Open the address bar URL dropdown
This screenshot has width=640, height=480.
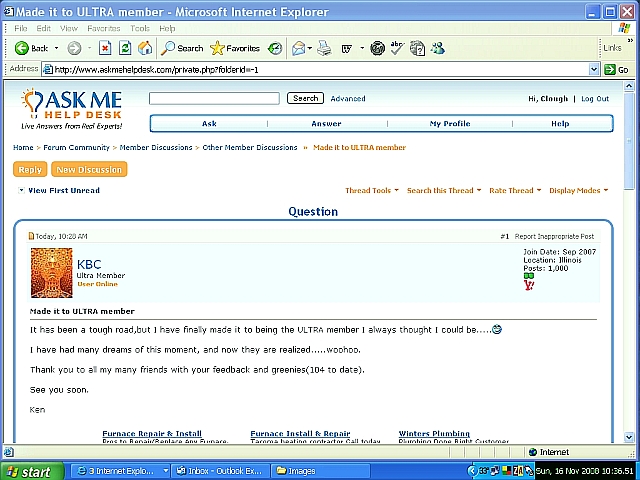pyautogui.click(x=594, y=70)
